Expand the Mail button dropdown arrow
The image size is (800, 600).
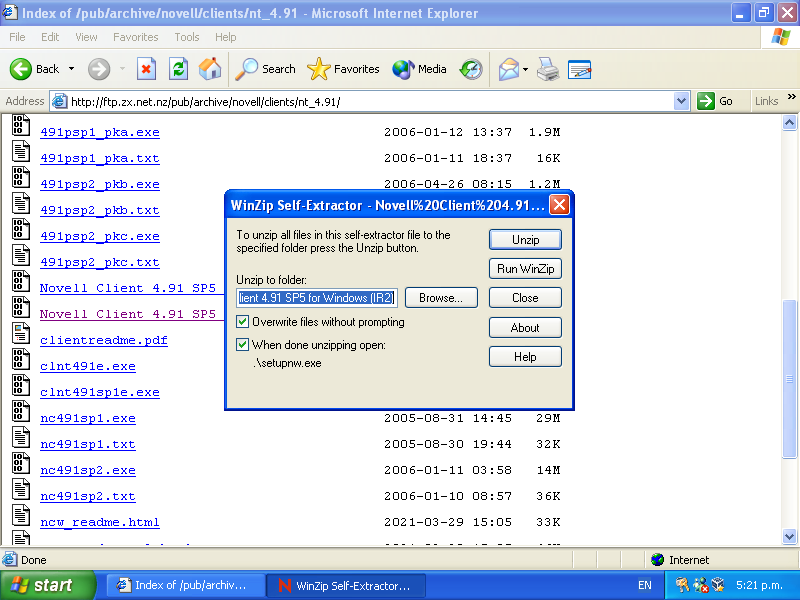(526, 69)
